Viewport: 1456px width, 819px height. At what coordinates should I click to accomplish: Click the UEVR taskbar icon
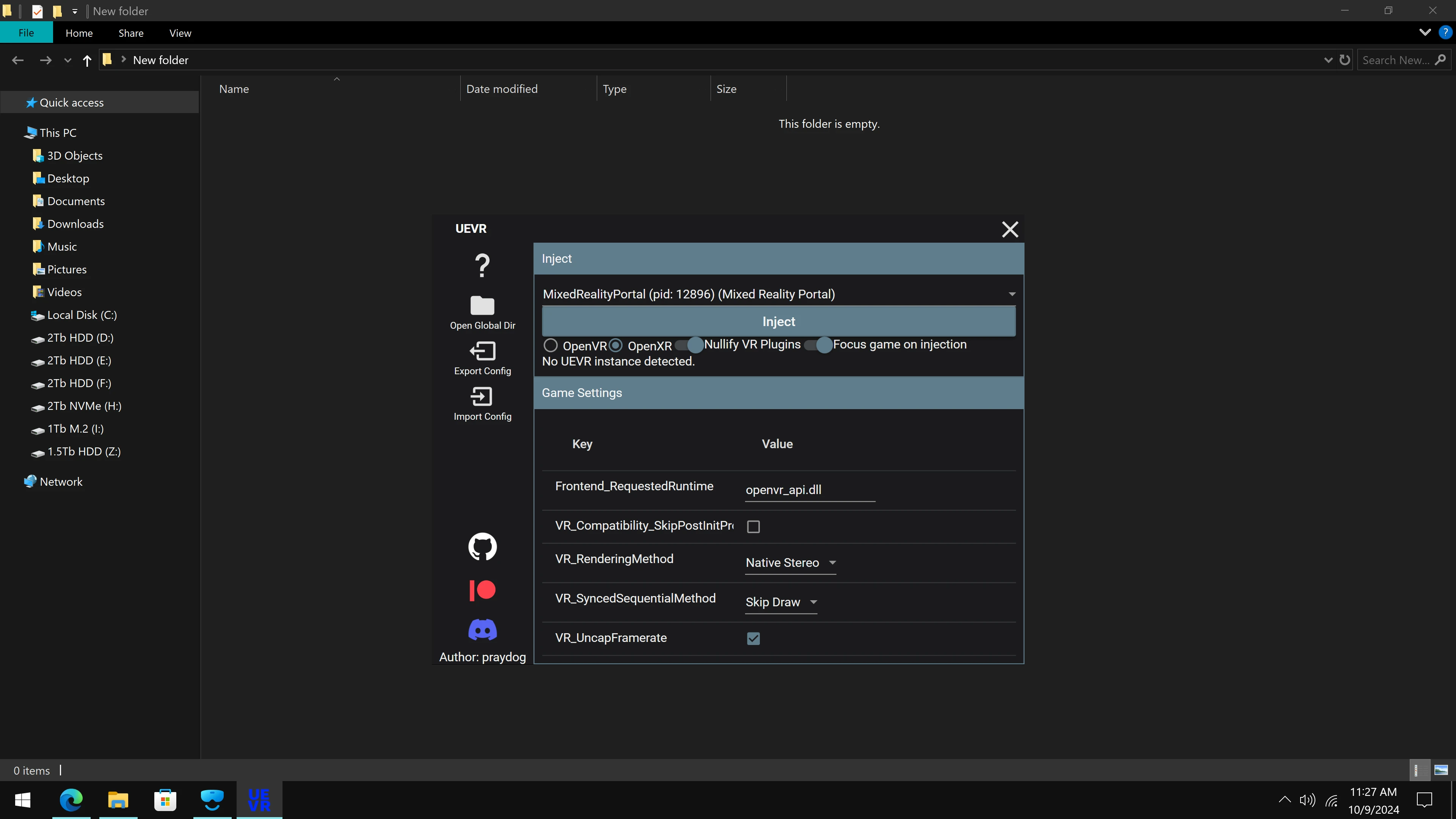coord(259,800)
